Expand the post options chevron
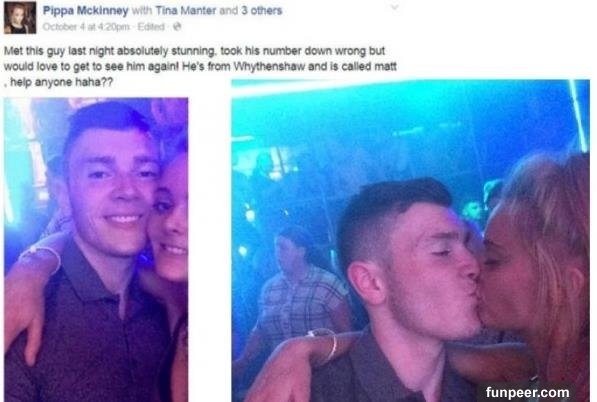 (x=395, y=7)
